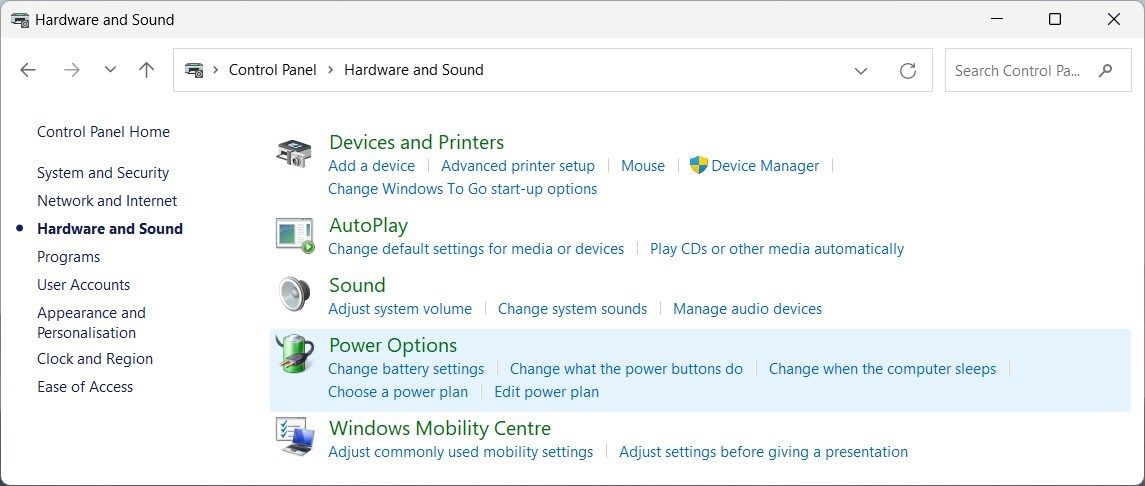Click the Devices and Printers icon
The height and width of the screenshot is (486, 1145).
[294, 153]
